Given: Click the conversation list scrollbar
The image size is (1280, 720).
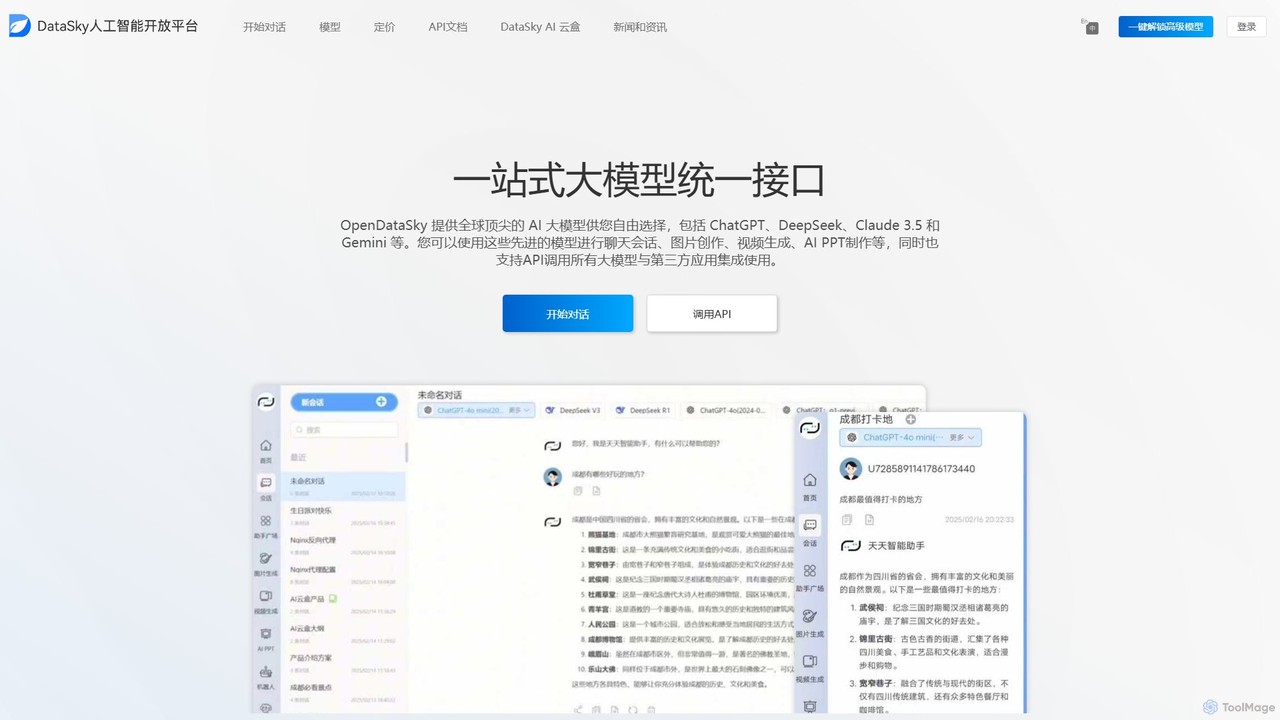Looking at the screenshot, I should 406,452.
